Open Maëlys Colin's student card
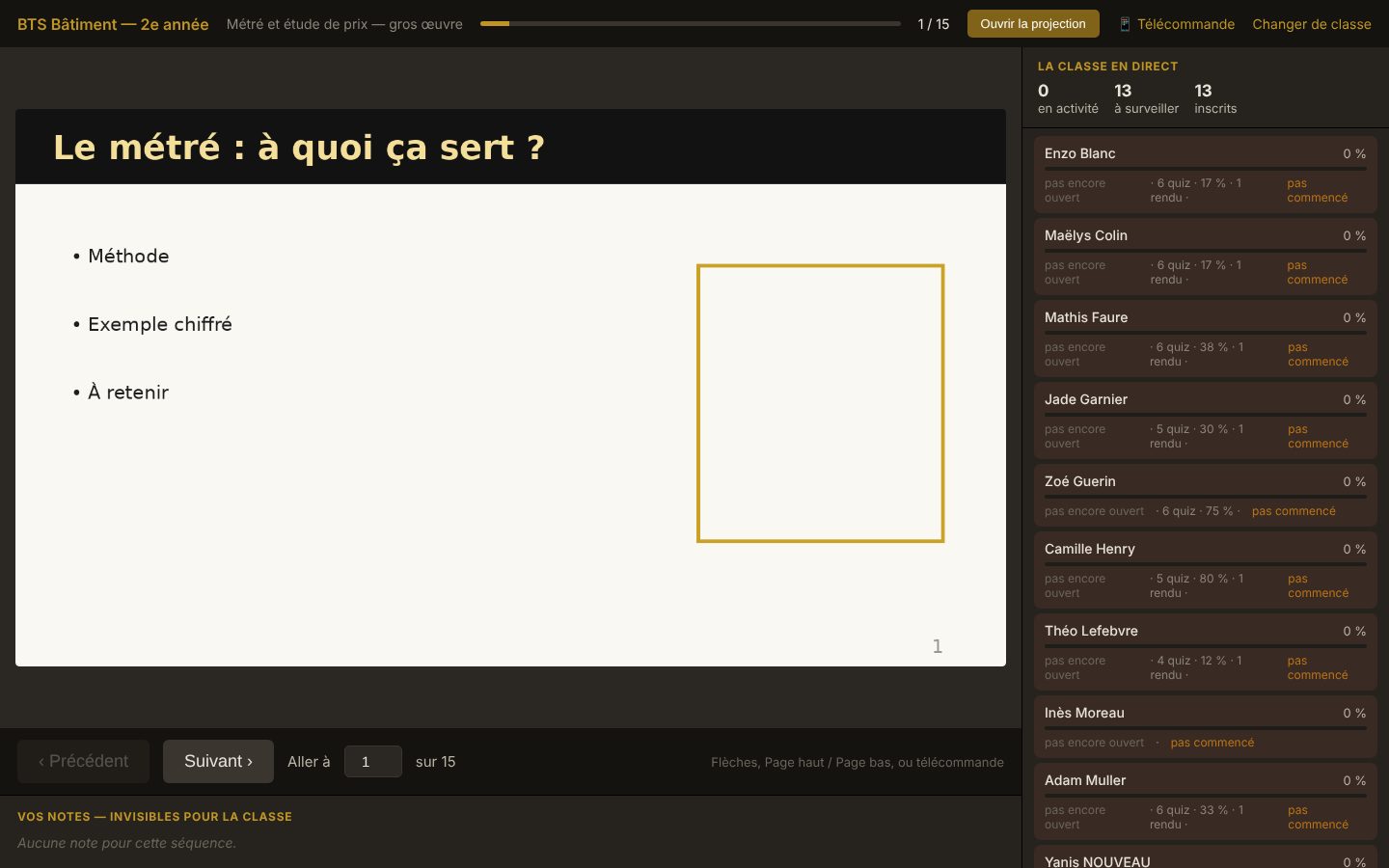 (1206, 257)
